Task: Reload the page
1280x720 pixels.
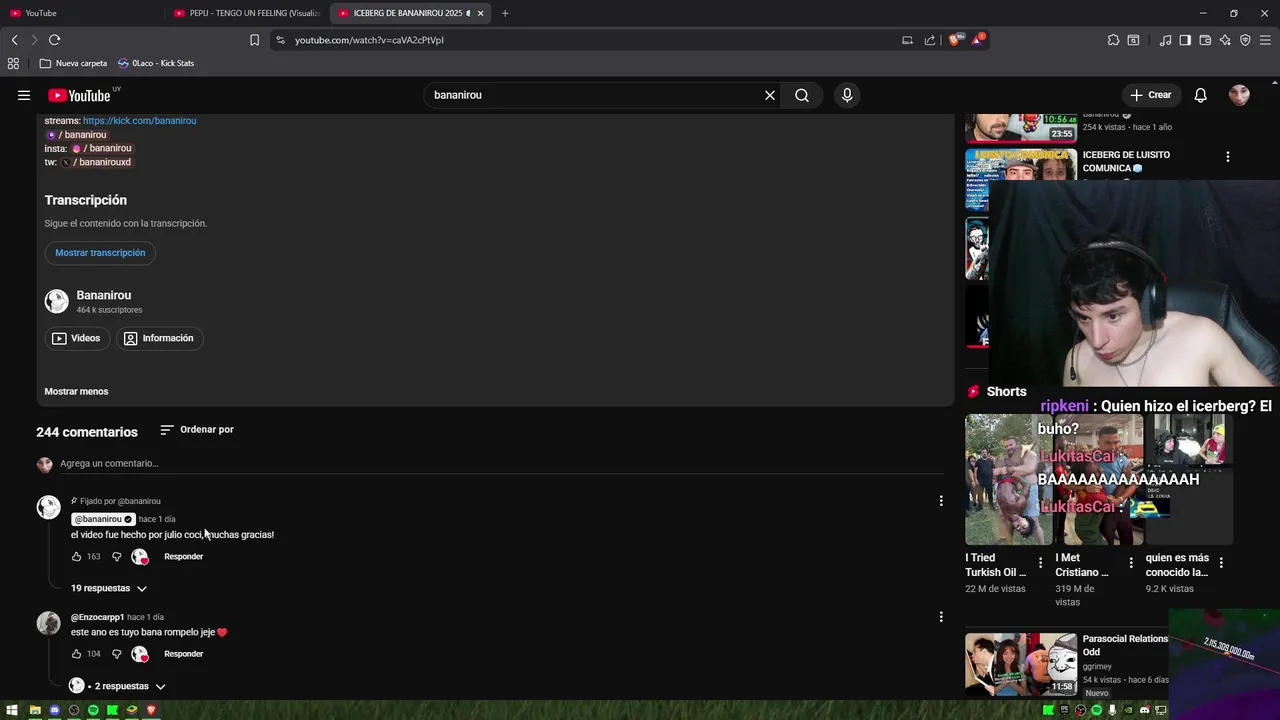Action: 54,40
